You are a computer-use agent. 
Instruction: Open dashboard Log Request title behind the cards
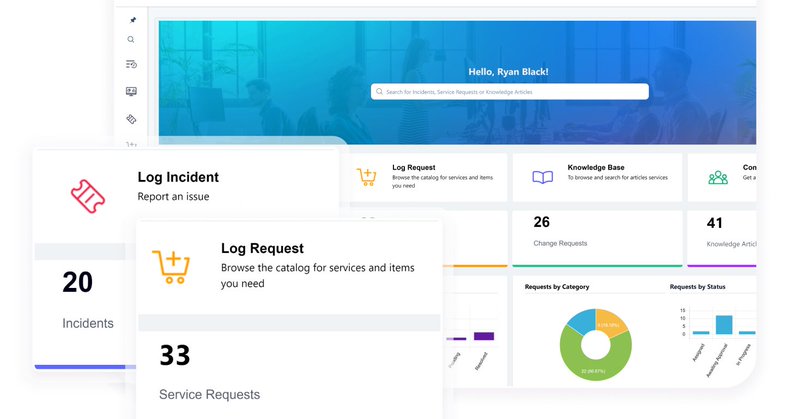(414, 167)
